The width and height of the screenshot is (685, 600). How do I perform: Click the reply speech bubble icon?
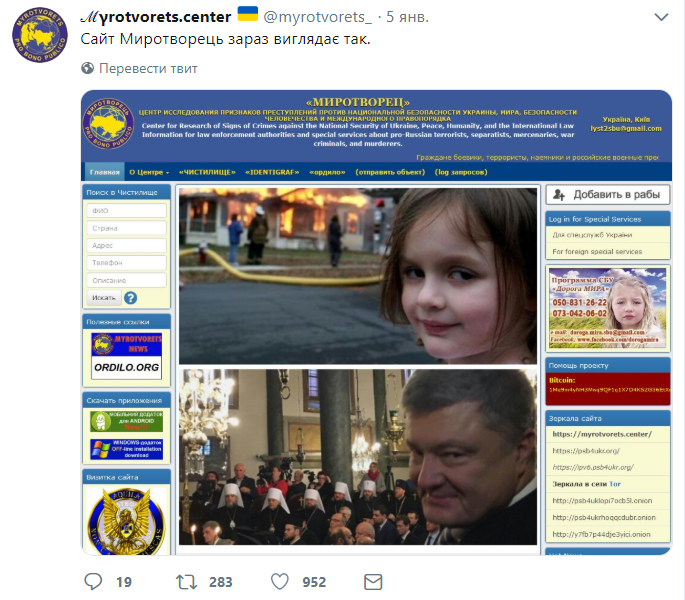(93, 582)
